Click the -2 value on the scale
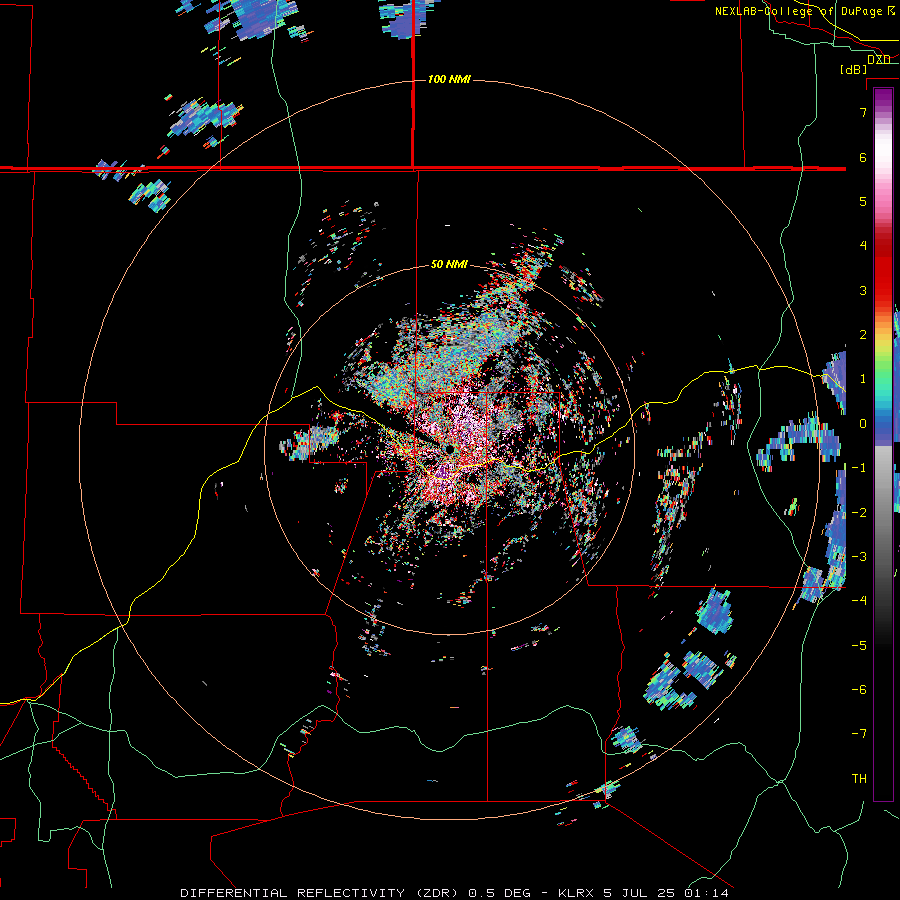900x900 pixels. tap(859, 513)
